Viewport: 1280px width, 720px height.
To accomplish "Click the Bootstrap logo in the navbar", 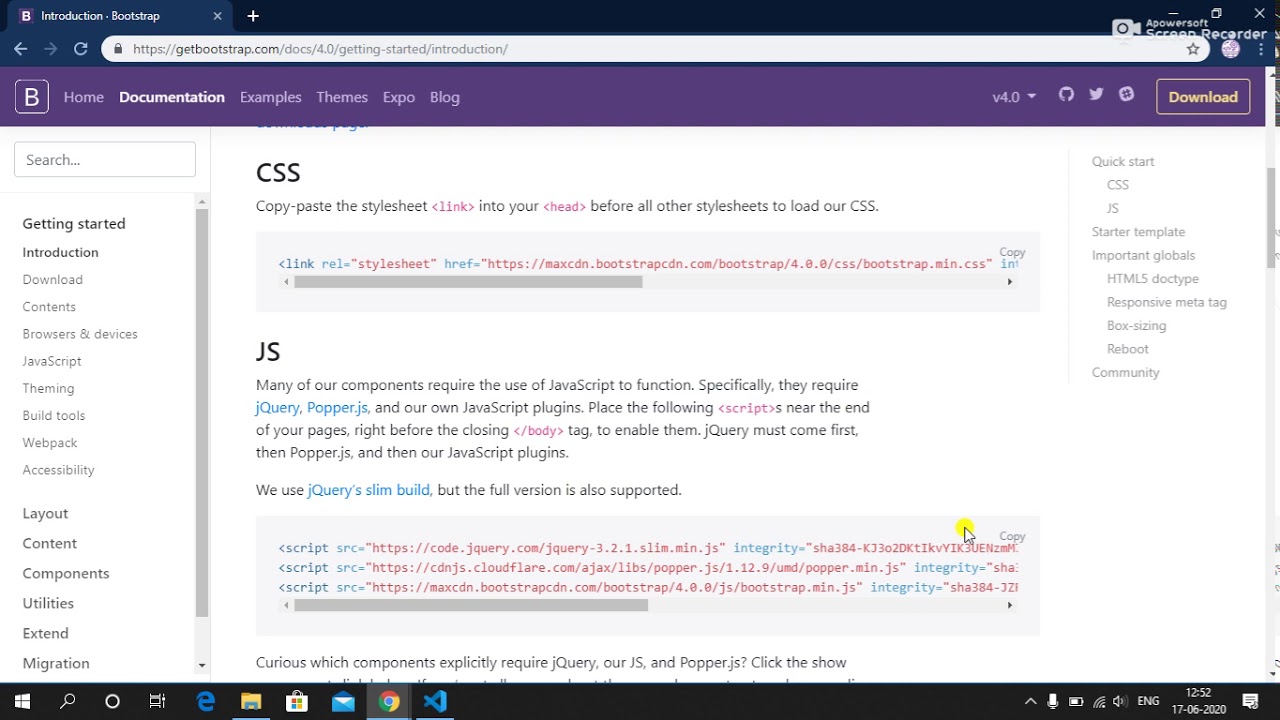I will pos(32,97).
